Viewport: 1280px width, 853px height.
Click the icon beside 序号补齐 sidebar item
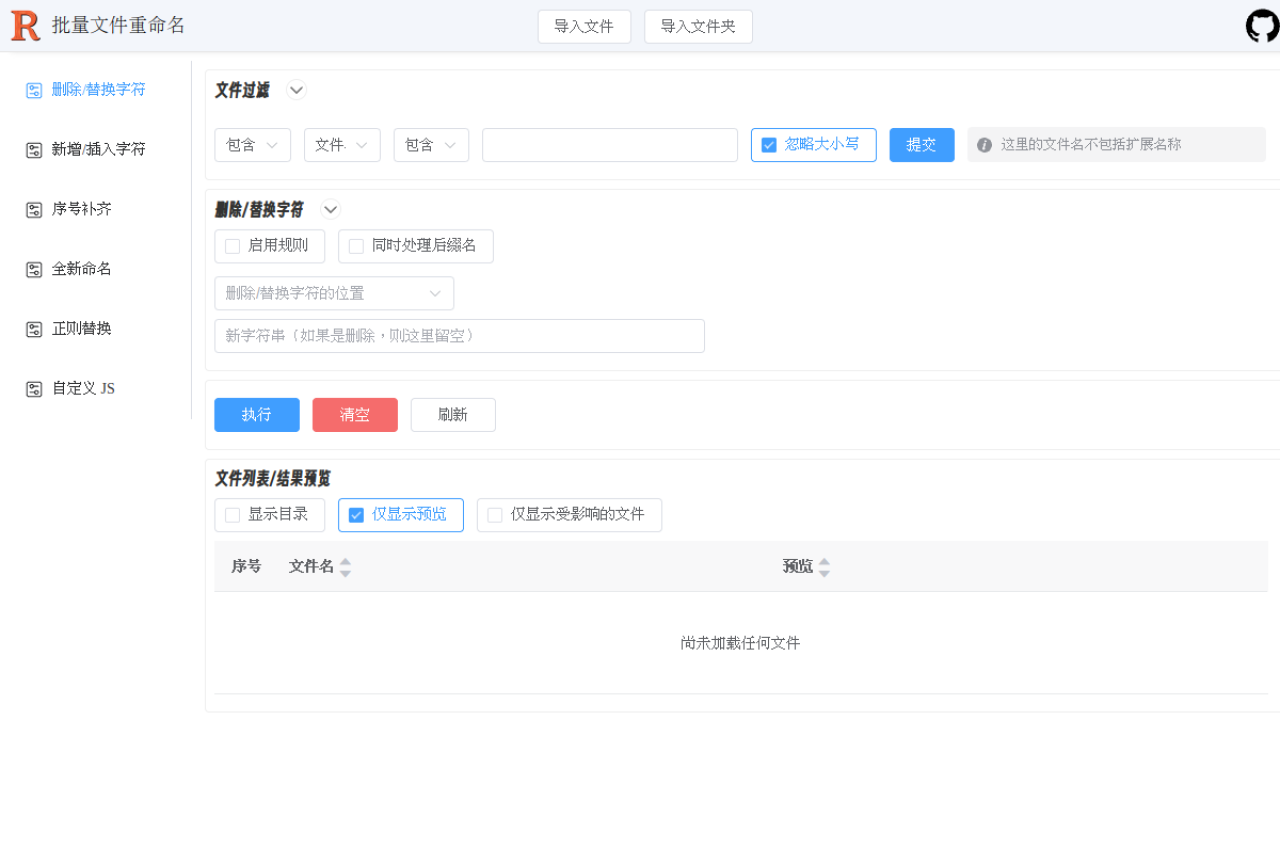[x=34, y=210]
